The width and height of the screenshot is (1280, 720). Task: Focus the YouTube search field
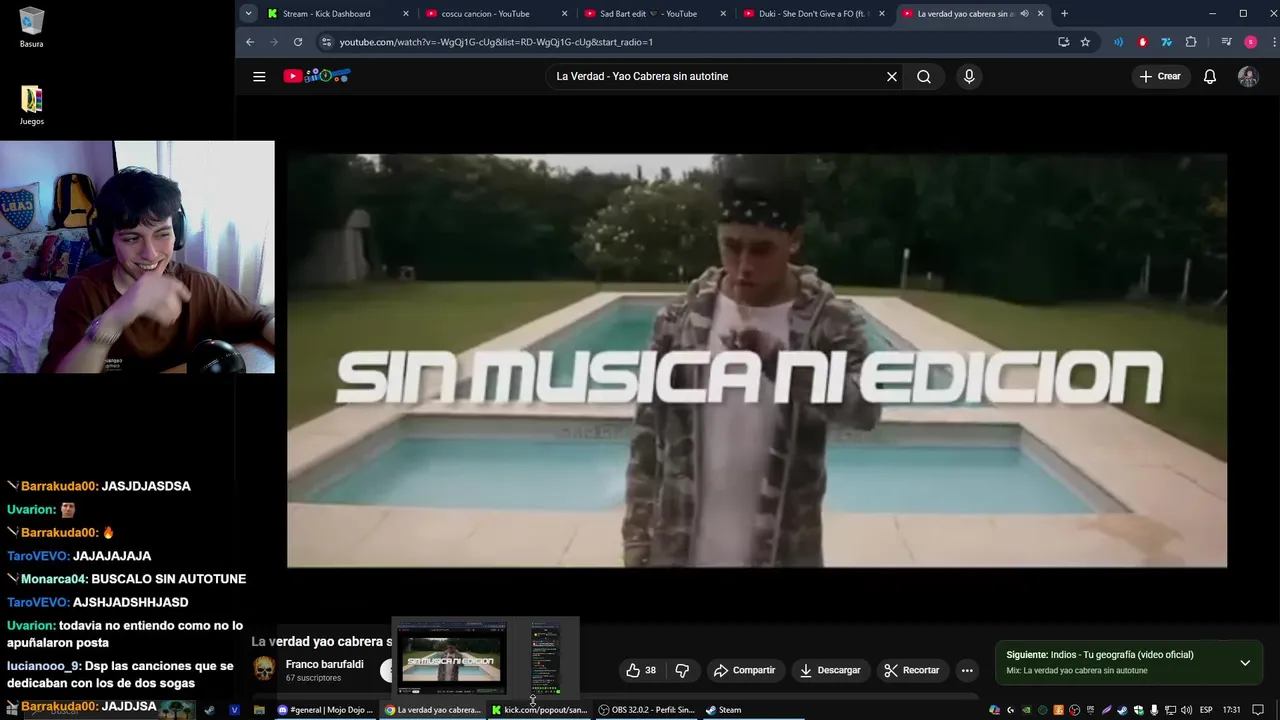click(x=718, y=76)
